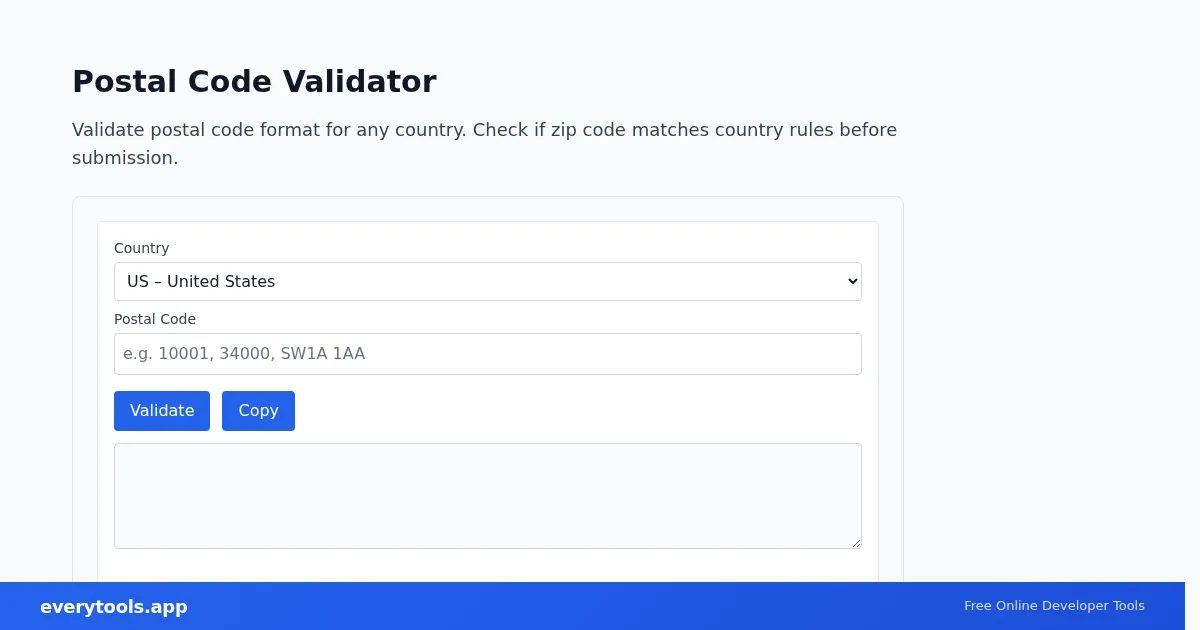Click the Validate button
1200x630 pixels.
[162, 411]
